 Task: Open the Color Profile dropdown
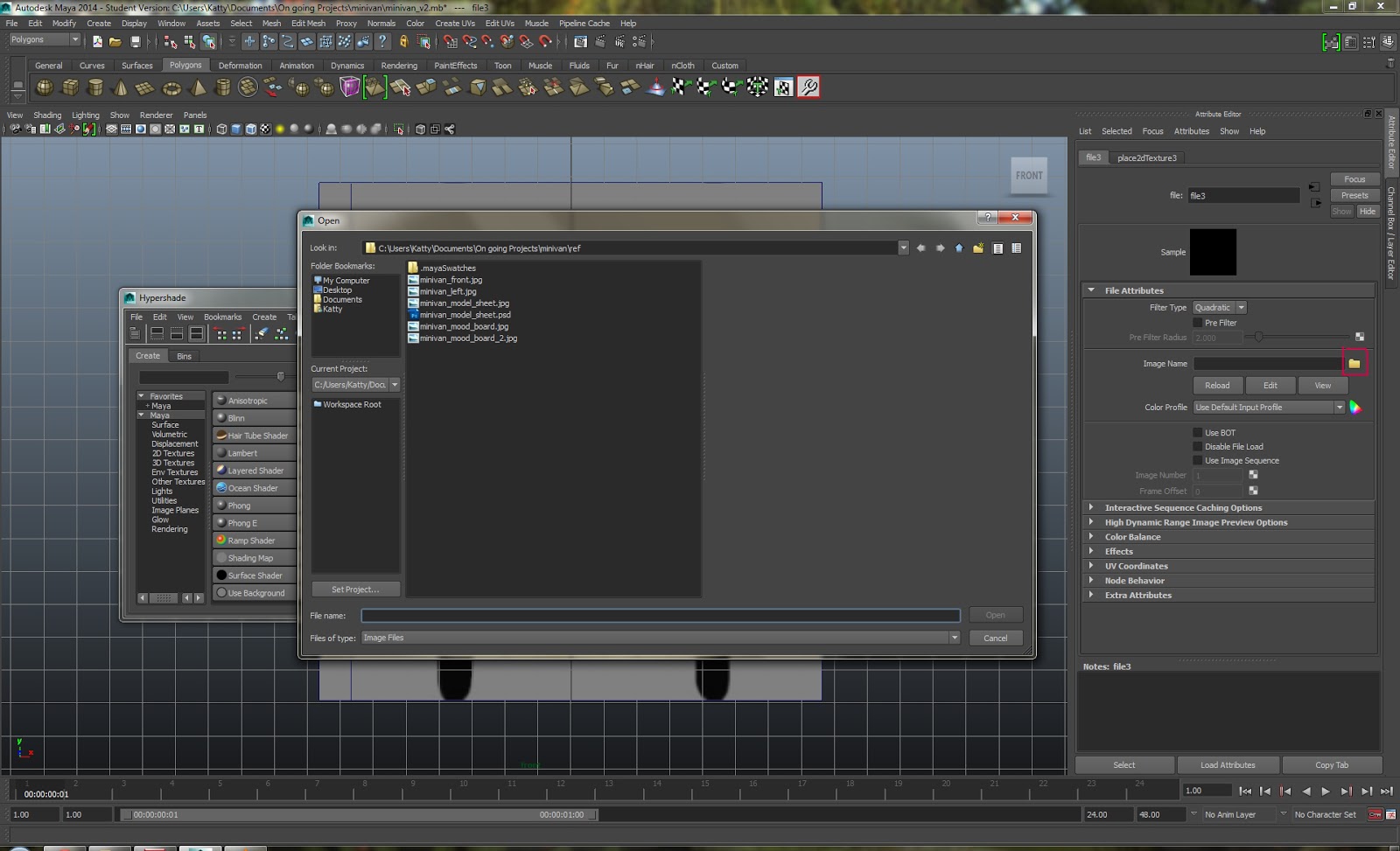coord(1269,407)
